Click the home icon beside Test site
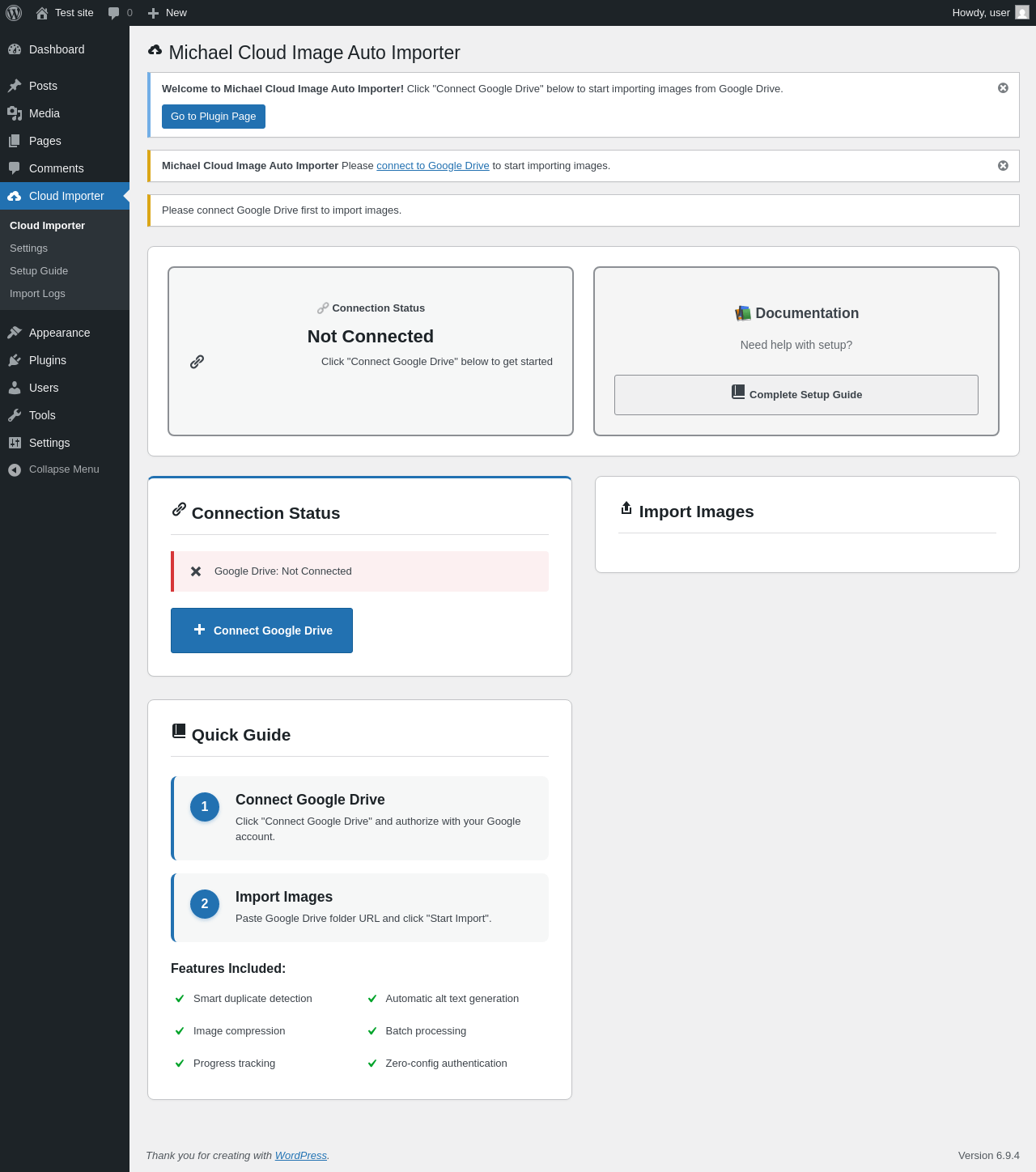The width and height of the screenshot is (1036, 1172). tap(42, 13)
